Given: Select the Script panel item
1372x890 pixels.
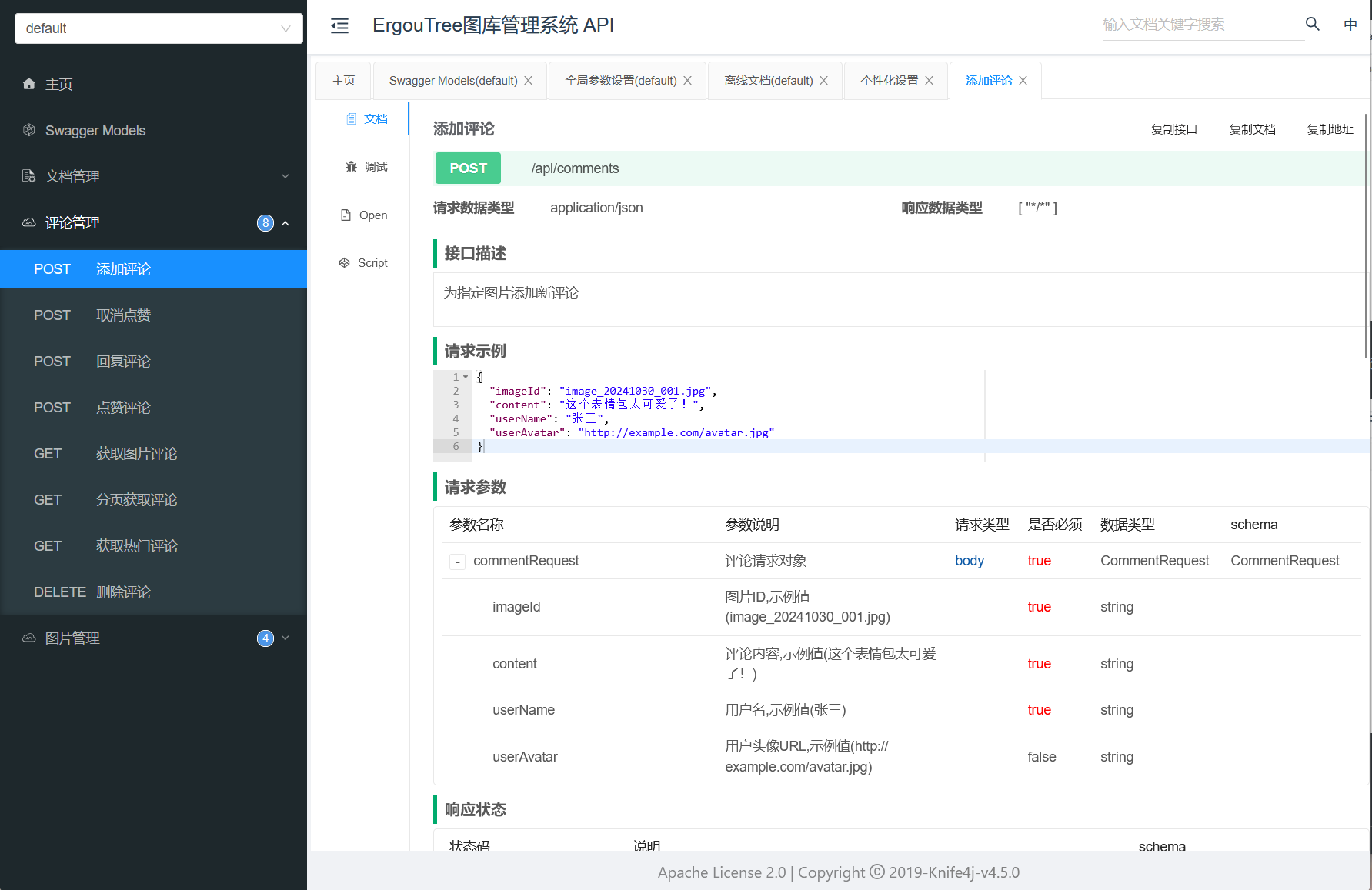Looking at the screenshot, I should point(364,263).
